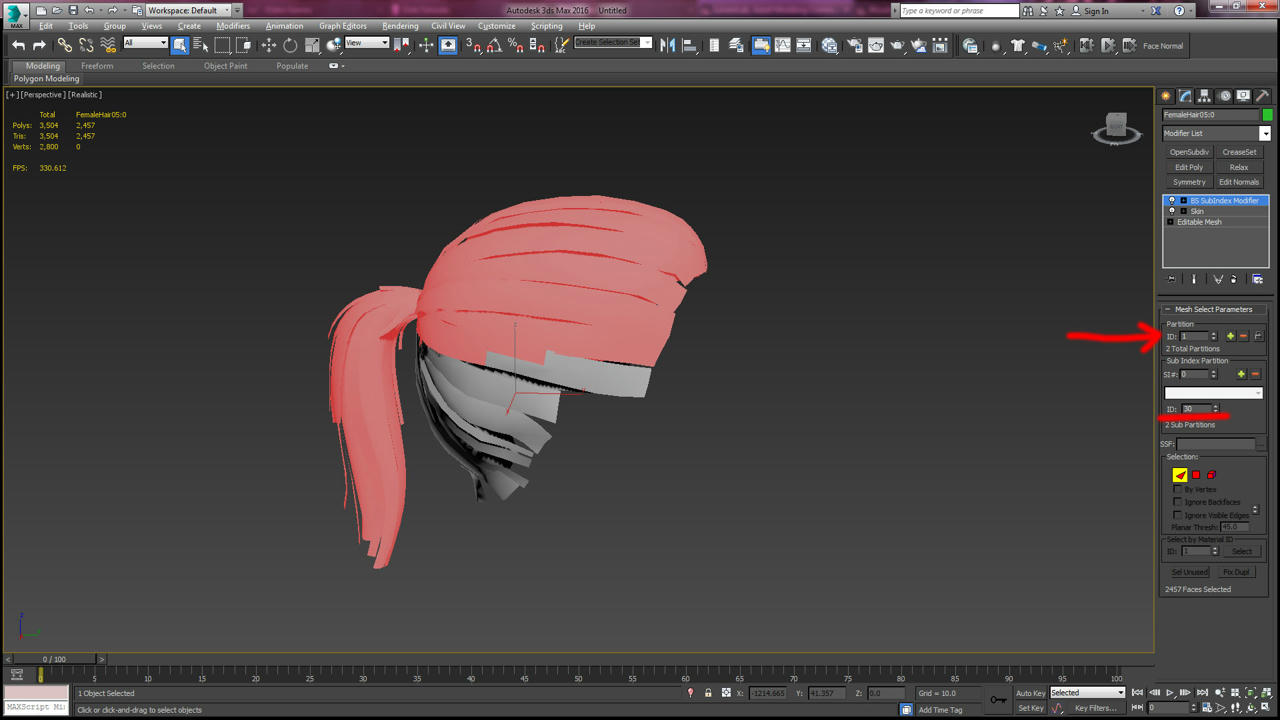This screenshot has width=1280, height=720.
Task: Switch to the Freeform ribbon tab
Action: click(x=97, y=66)
